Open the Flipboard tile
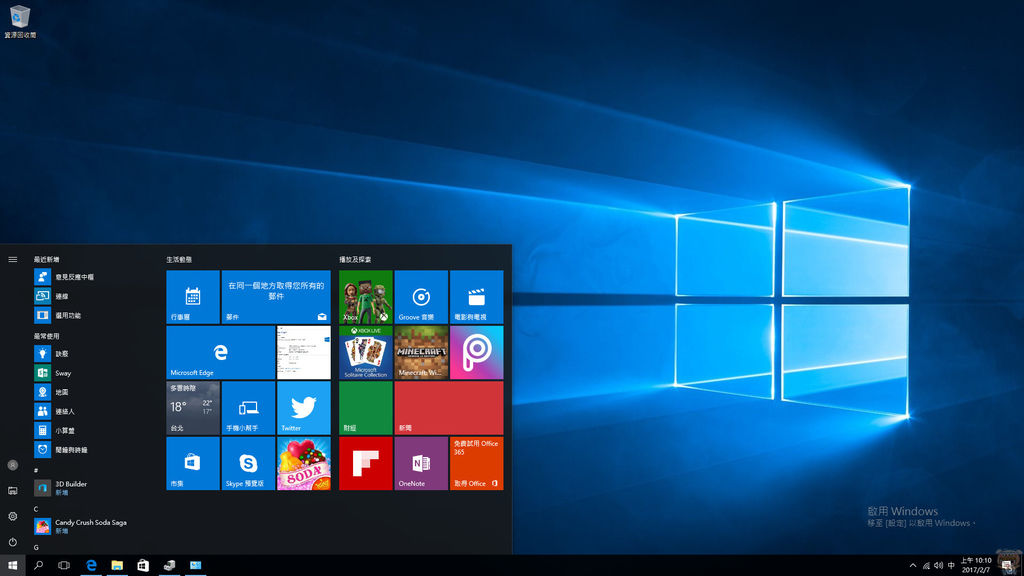The image size is (1024, 576). pyautogui.click(x=366, y=463)
